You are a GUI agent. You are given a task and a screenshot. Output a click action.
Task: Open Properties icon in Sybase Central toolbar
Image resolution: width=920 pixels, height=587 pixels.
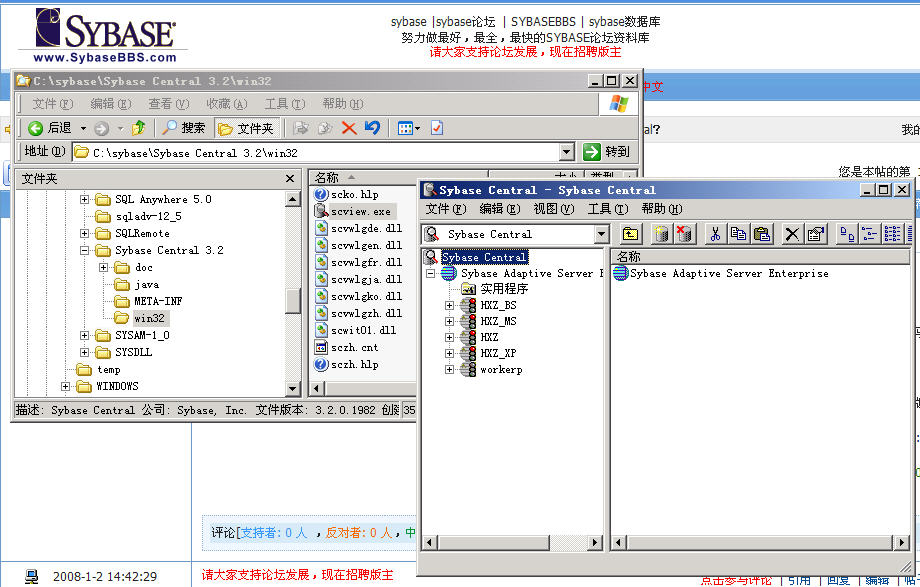(816, 234)
